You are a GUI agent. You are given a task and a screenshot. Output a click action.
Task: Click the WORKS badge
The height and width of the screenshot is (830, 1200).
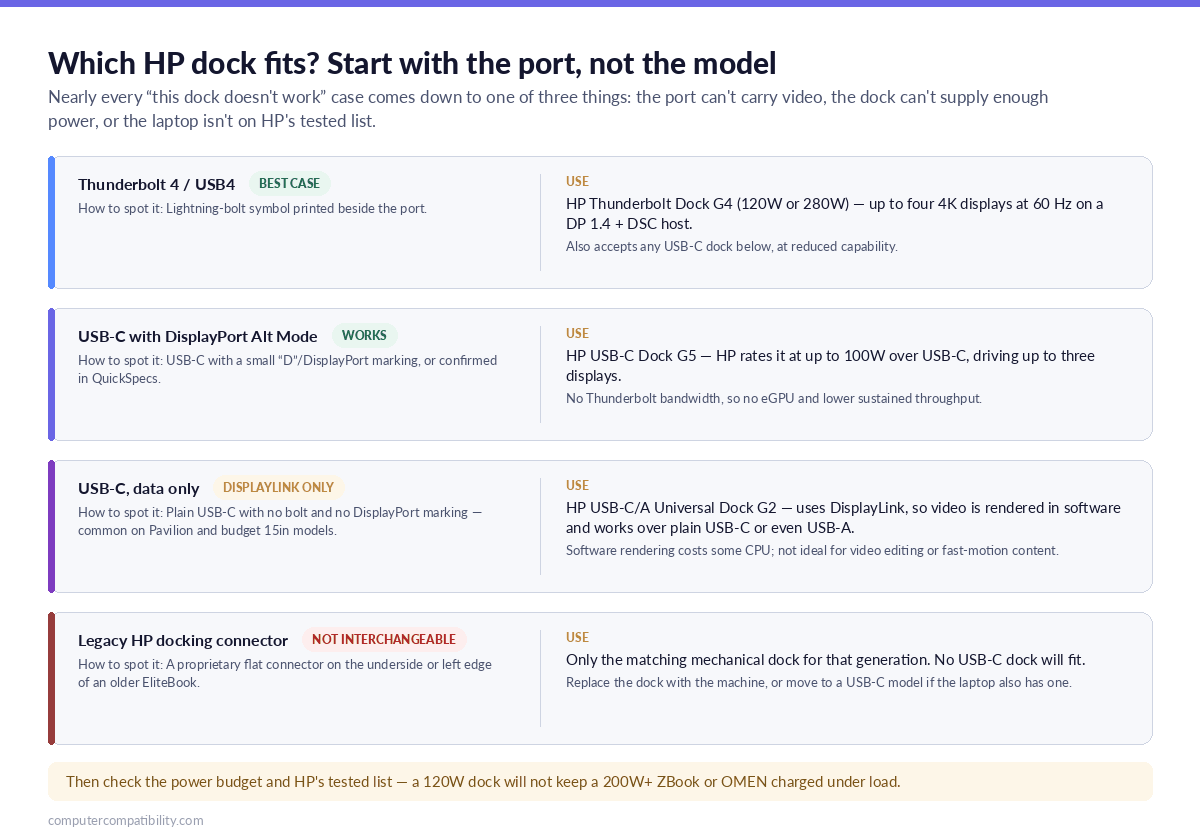click(x=365, y=336)
